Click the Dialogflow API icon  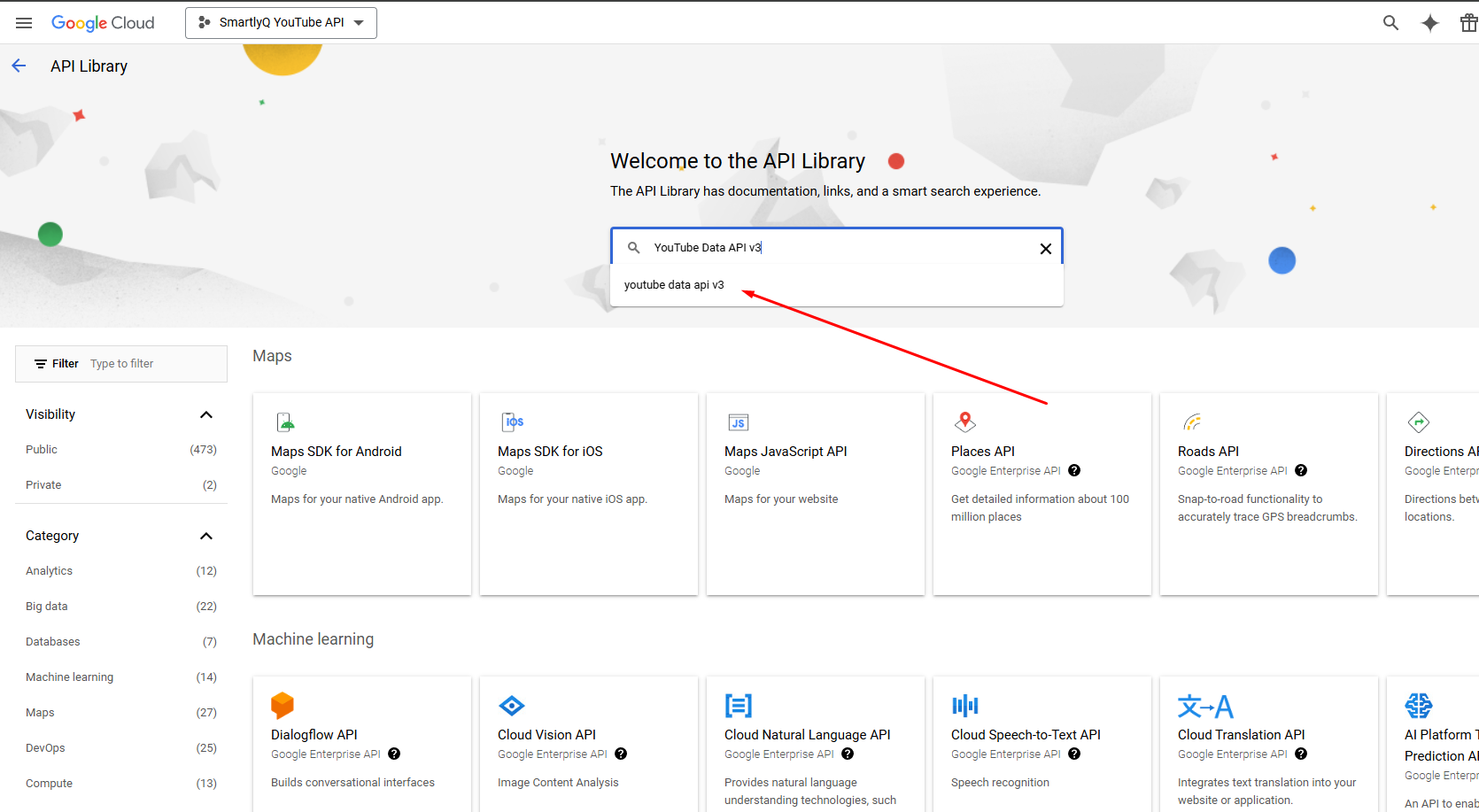click(x=283, y=705)
